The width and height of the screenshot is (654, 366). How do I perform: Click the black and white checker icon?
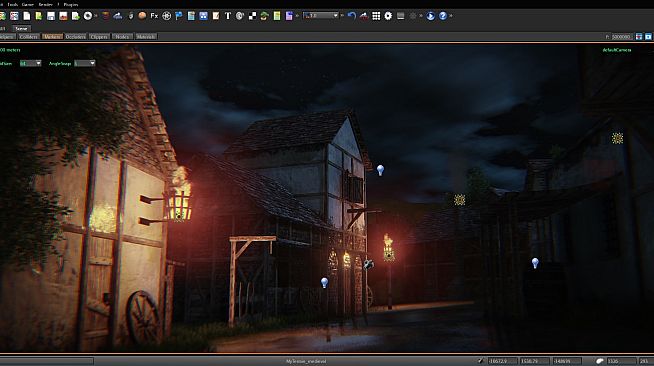[x=252, y=16]
